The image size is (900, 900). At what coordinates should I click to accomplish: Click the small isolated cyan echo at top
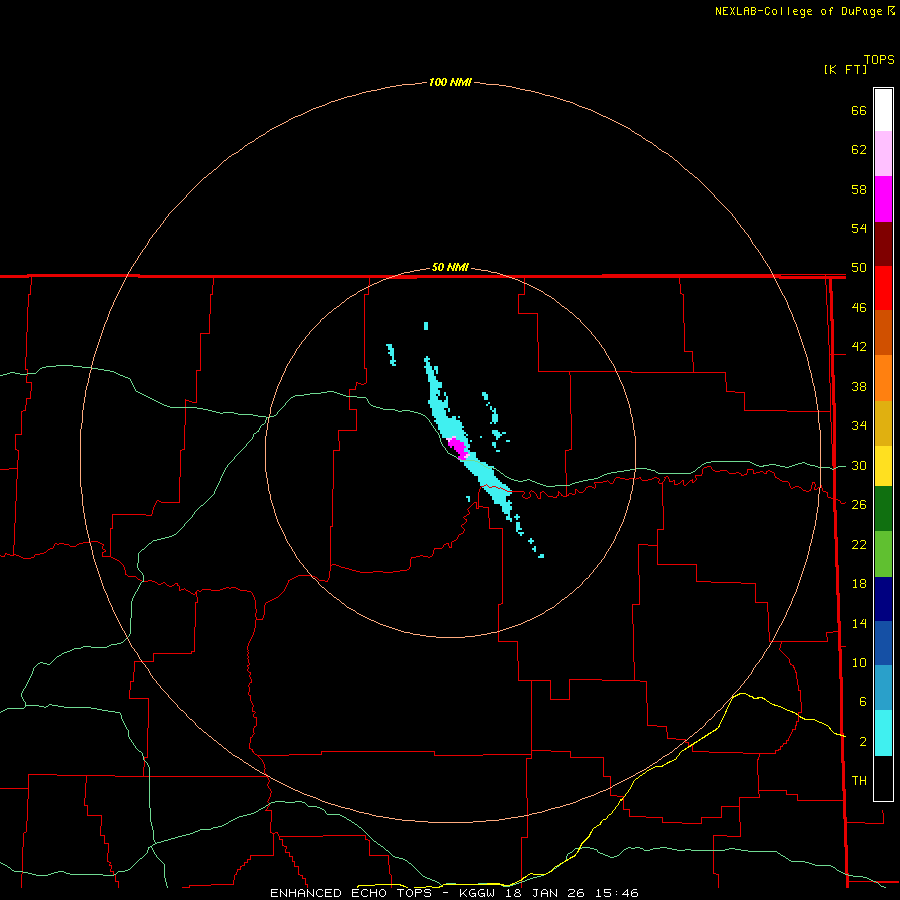coord(426,326)
